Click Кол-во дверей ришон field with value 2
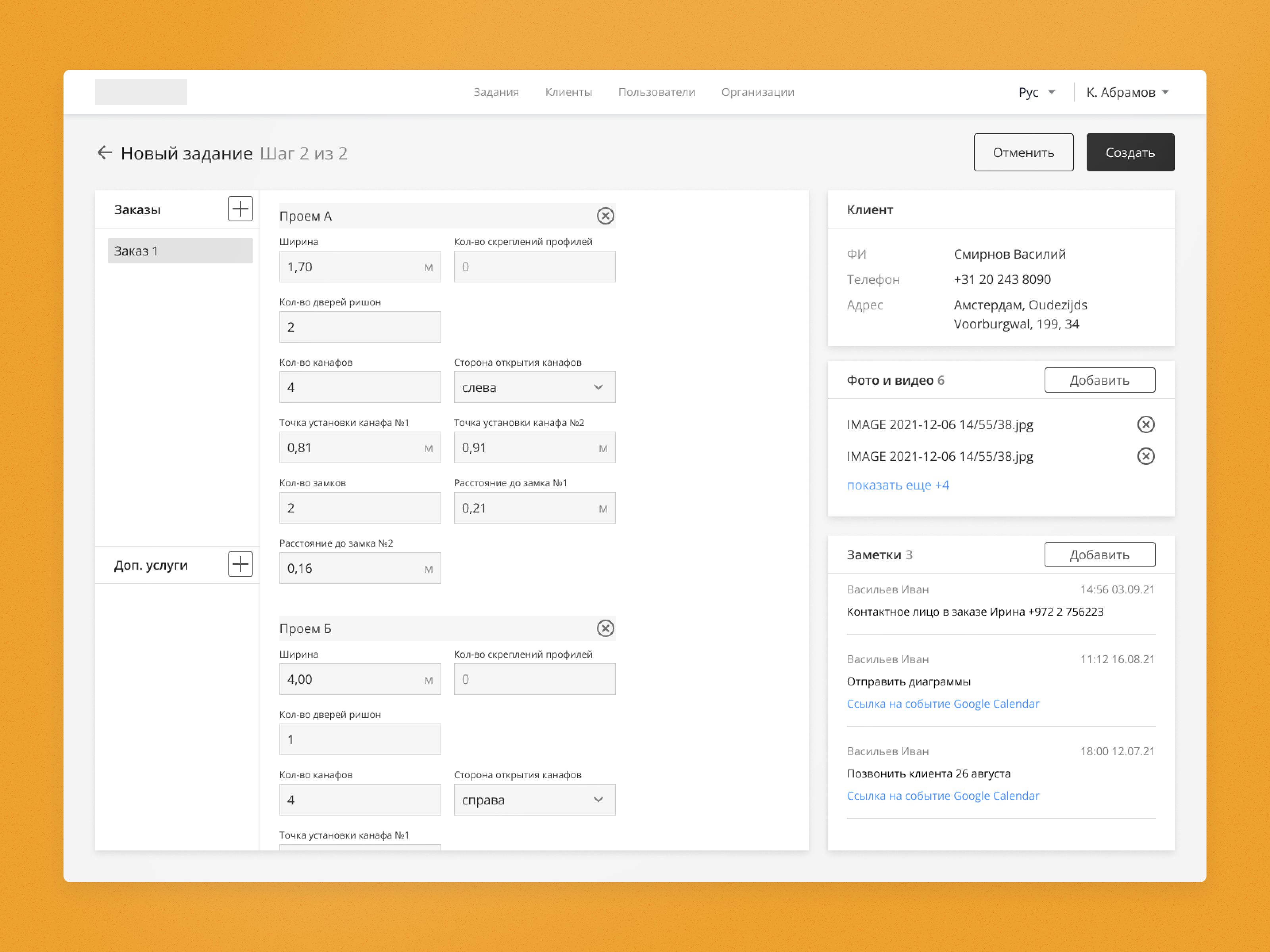 click(x=360, y=327)
